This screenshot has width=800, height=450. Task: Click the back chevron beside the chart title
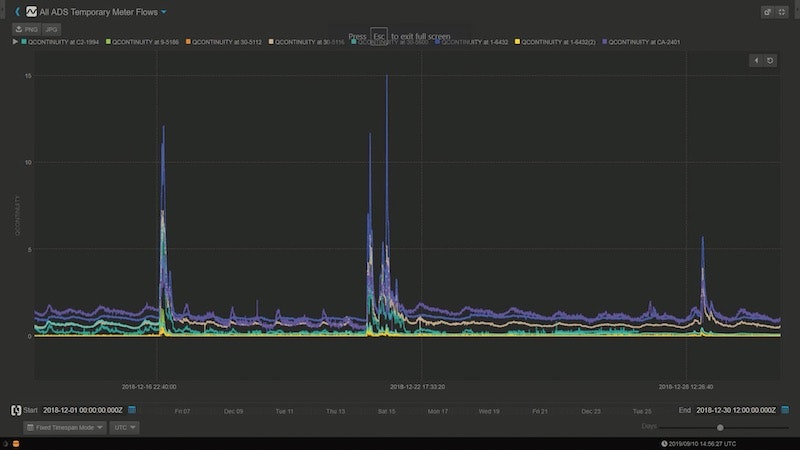click(x=17, y=12)
